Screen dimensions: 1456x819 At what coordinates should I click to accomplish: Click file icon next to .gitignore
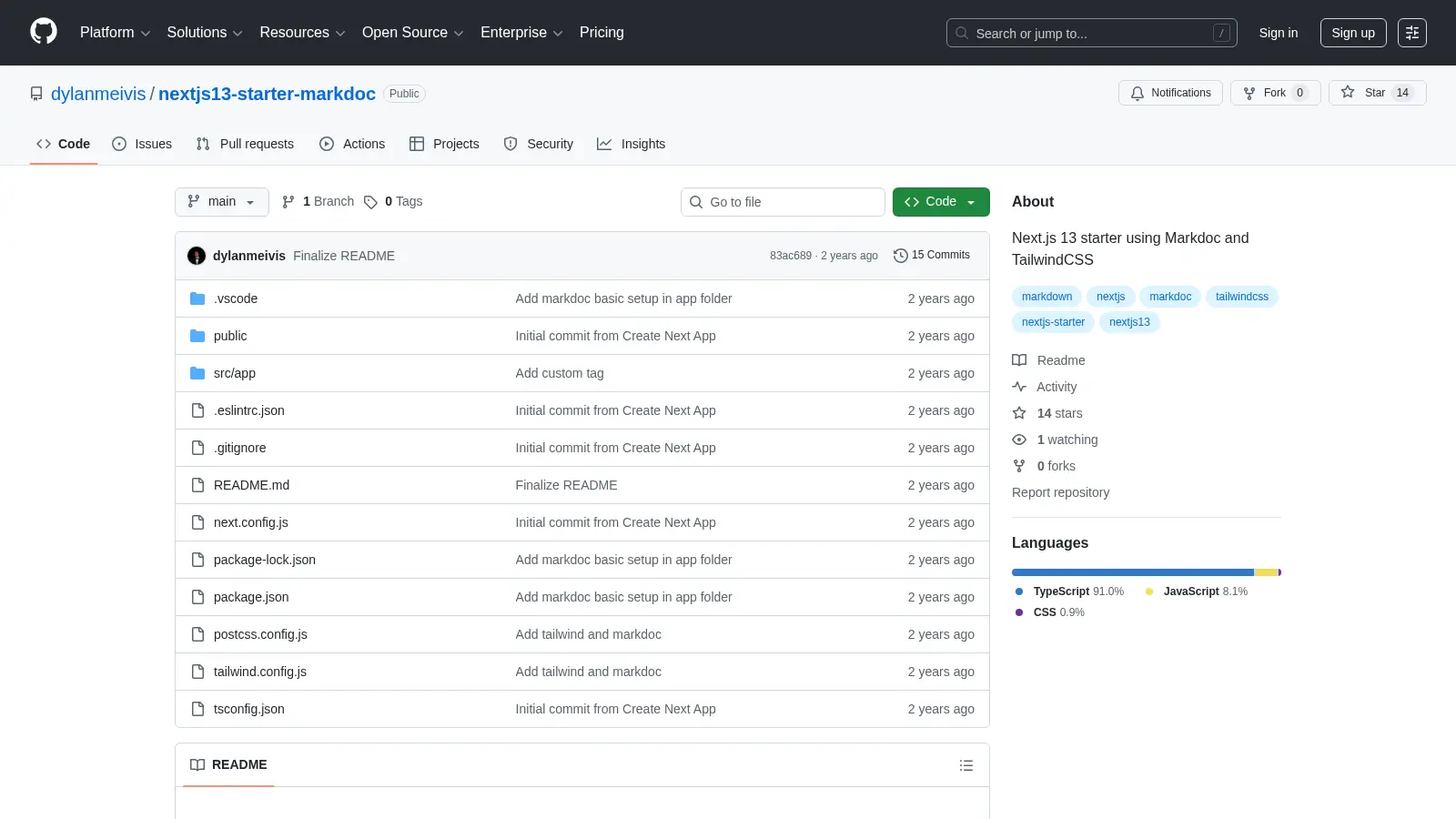pyautogui.click(x=197, y=448)
